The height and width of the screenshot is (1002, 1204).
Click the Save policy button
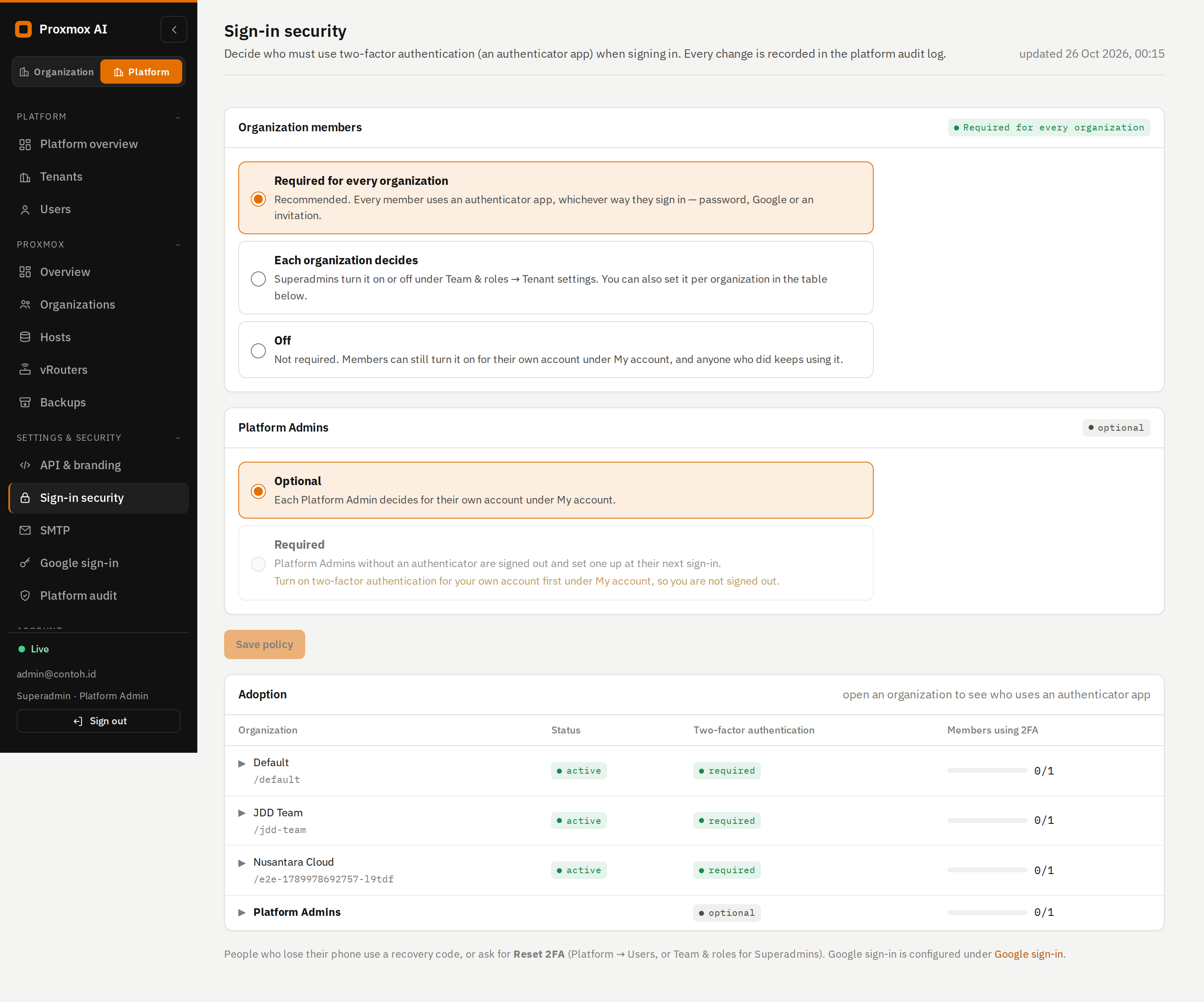click(x=264, y=645)
